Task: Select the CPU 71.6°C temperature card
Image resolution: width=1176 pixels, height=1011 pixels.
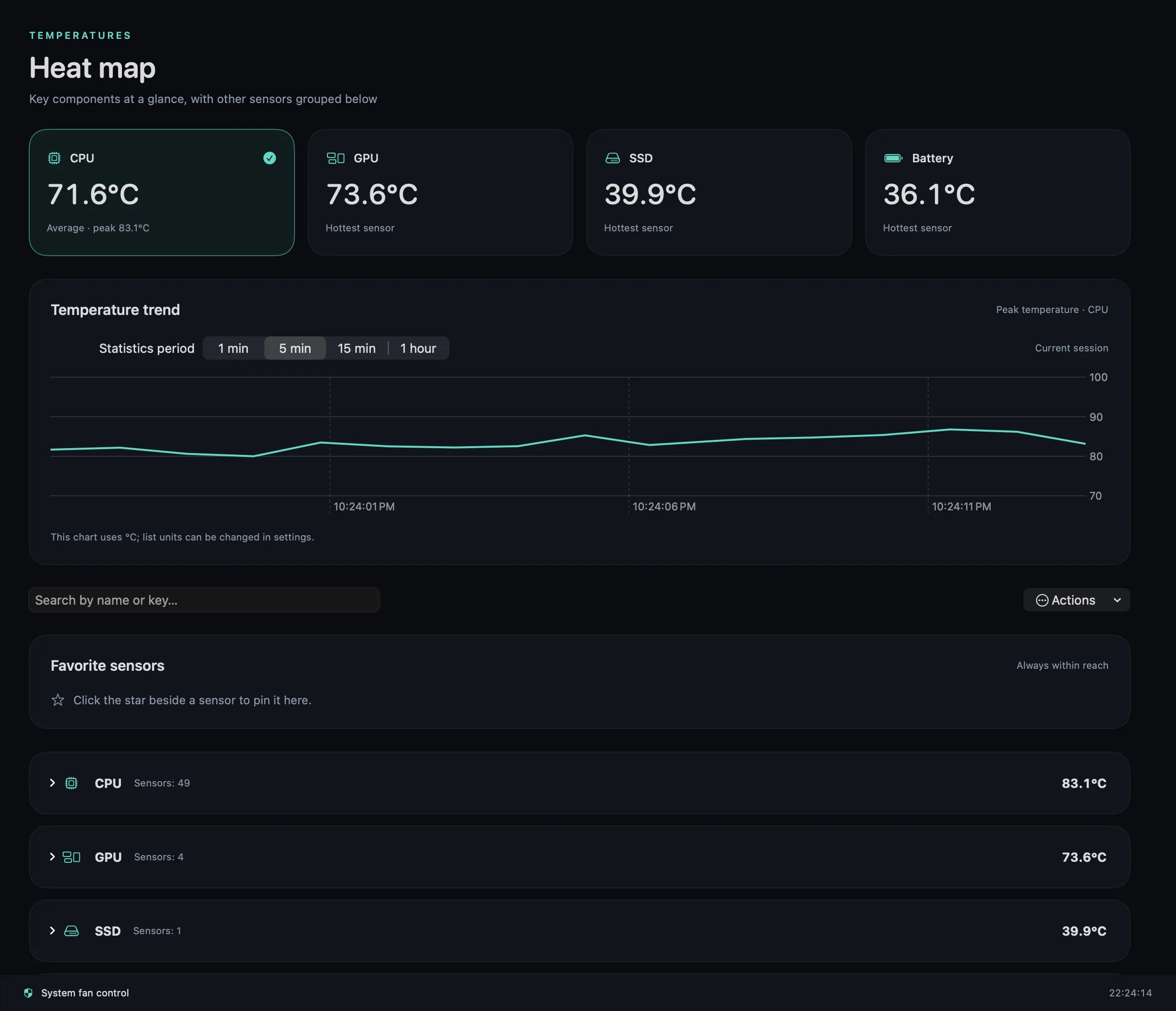Action: point(162,192)
